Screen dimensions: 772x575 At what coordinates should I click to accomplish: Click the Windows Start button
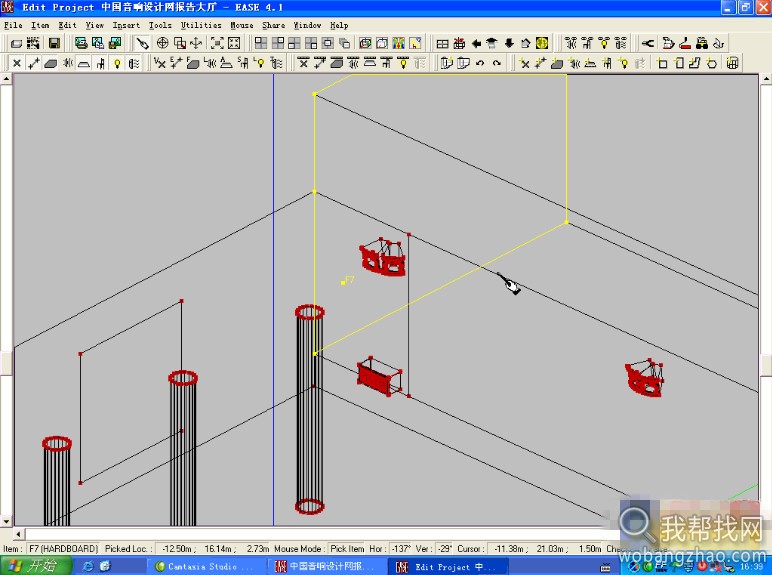click(35, 566)
